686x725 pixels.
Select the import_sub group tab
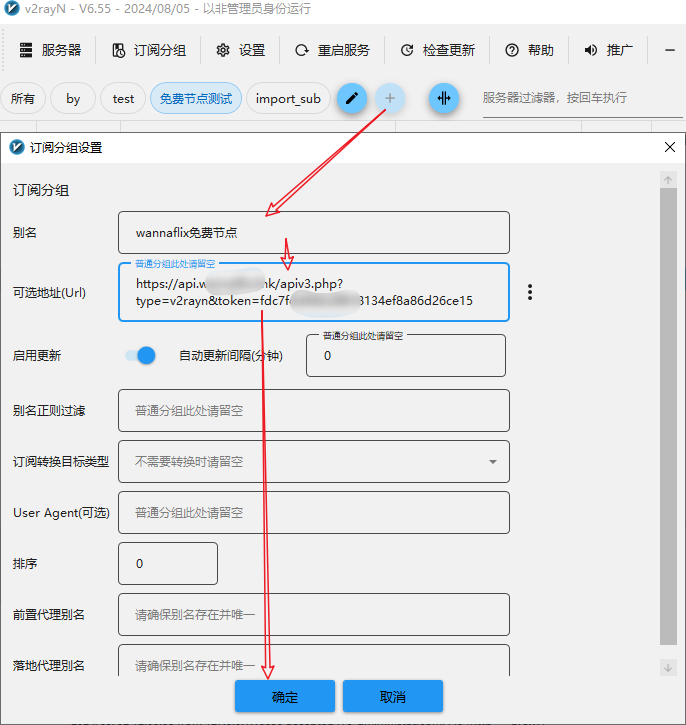(x=288, y=98)
